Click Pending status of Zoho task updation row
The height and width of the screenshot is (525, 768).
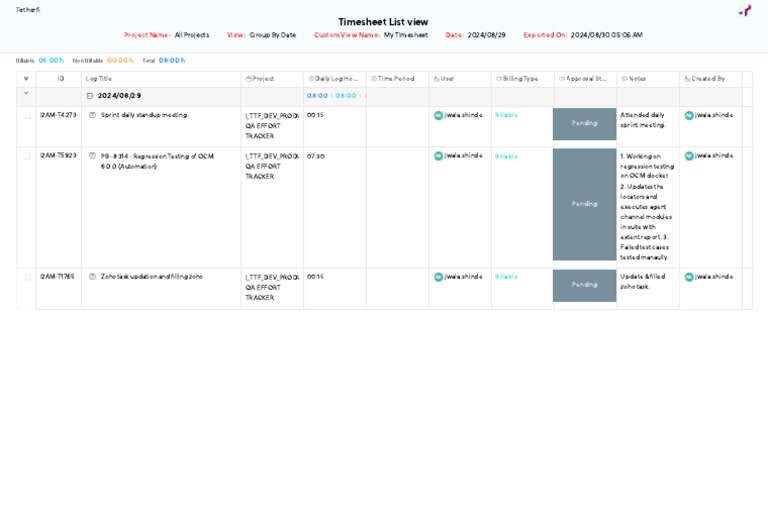click(x=584, y=285)
